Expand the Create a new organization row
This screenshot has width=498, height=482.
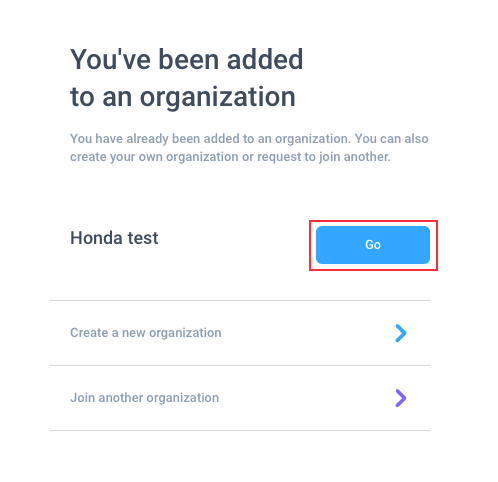point(240,333)
